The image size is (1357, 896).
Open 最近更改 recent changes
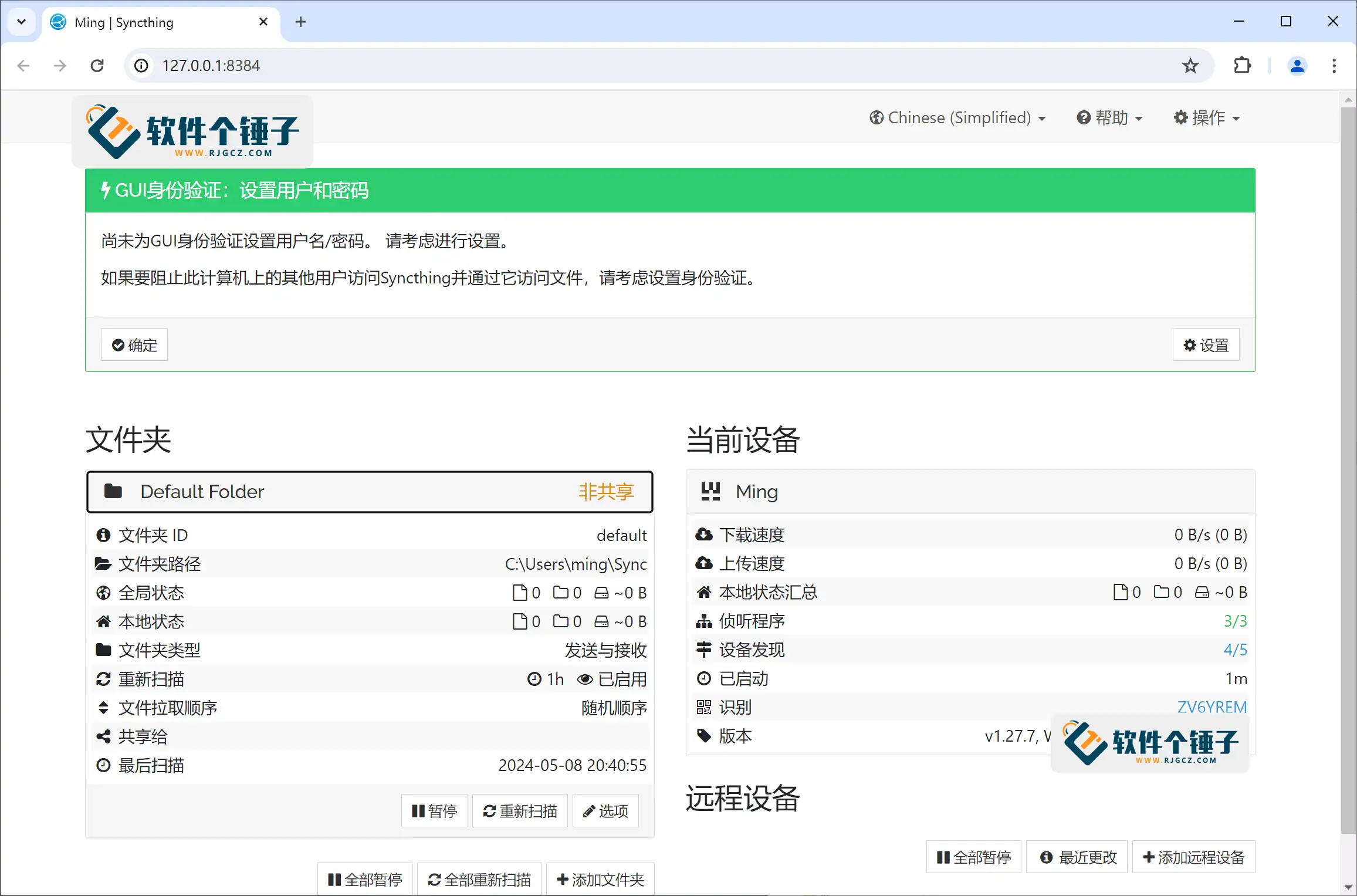pos(1077,857)
